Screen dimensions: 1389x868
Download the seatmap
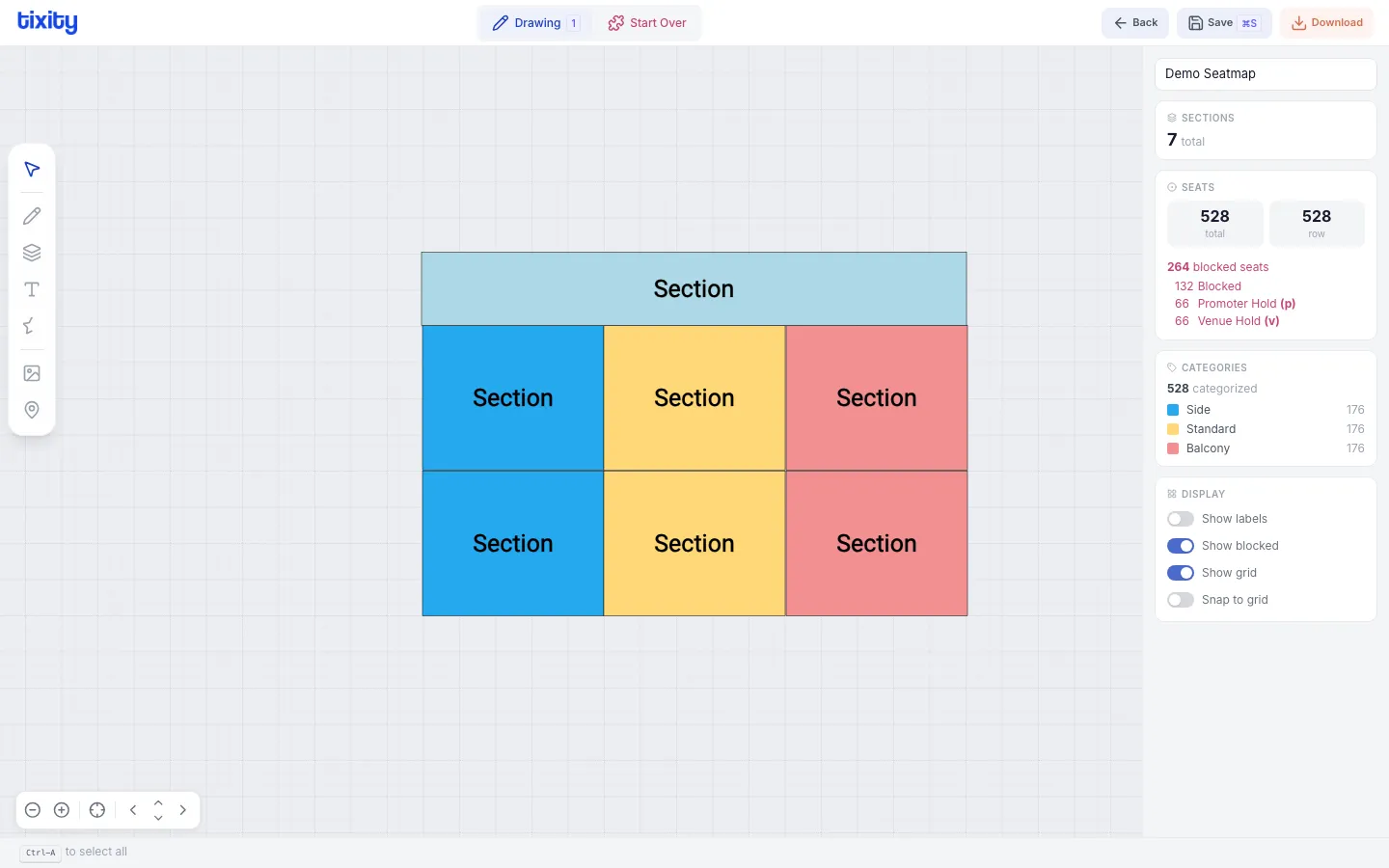tap(1326, 23)
